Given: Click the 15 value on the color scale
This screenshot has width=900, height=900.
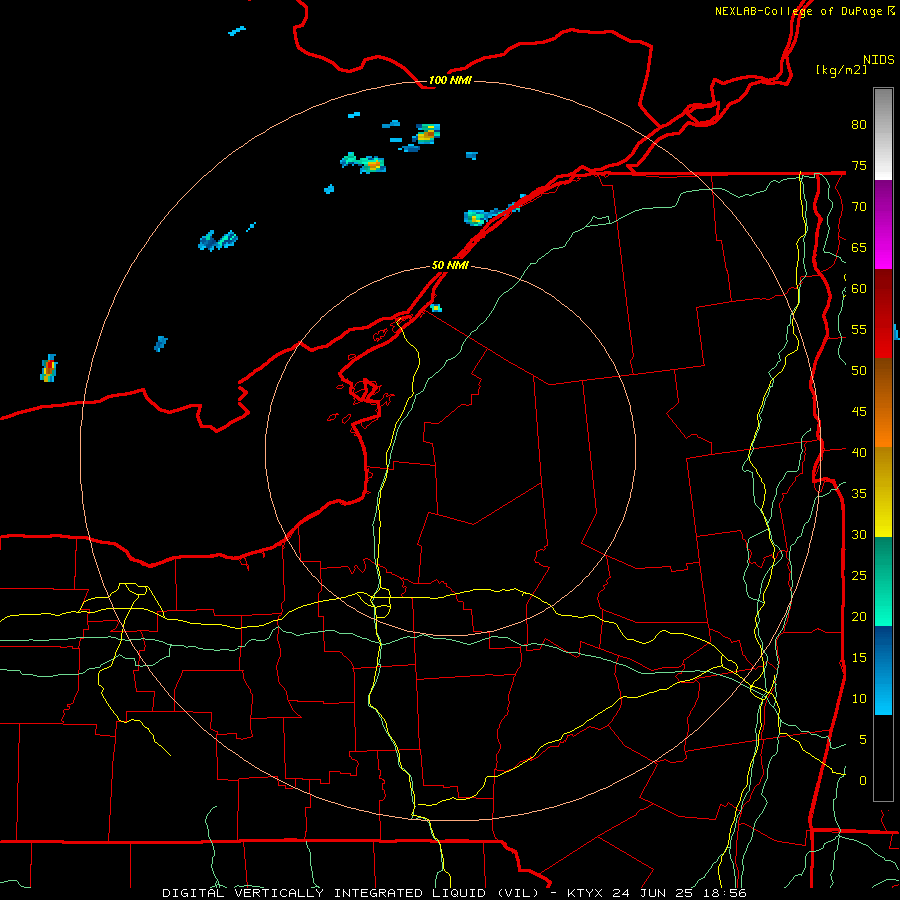Looking at the screenshot, I should (859, 658).
